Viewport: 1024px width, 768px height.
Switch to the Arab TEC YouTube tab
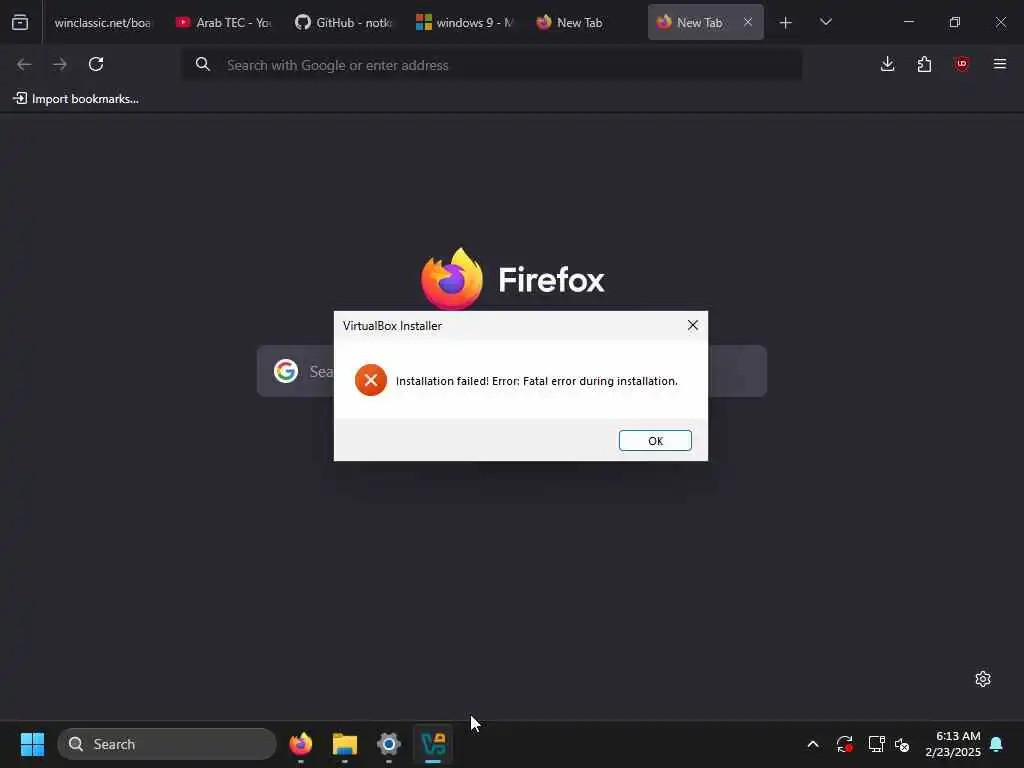[225, 22]
